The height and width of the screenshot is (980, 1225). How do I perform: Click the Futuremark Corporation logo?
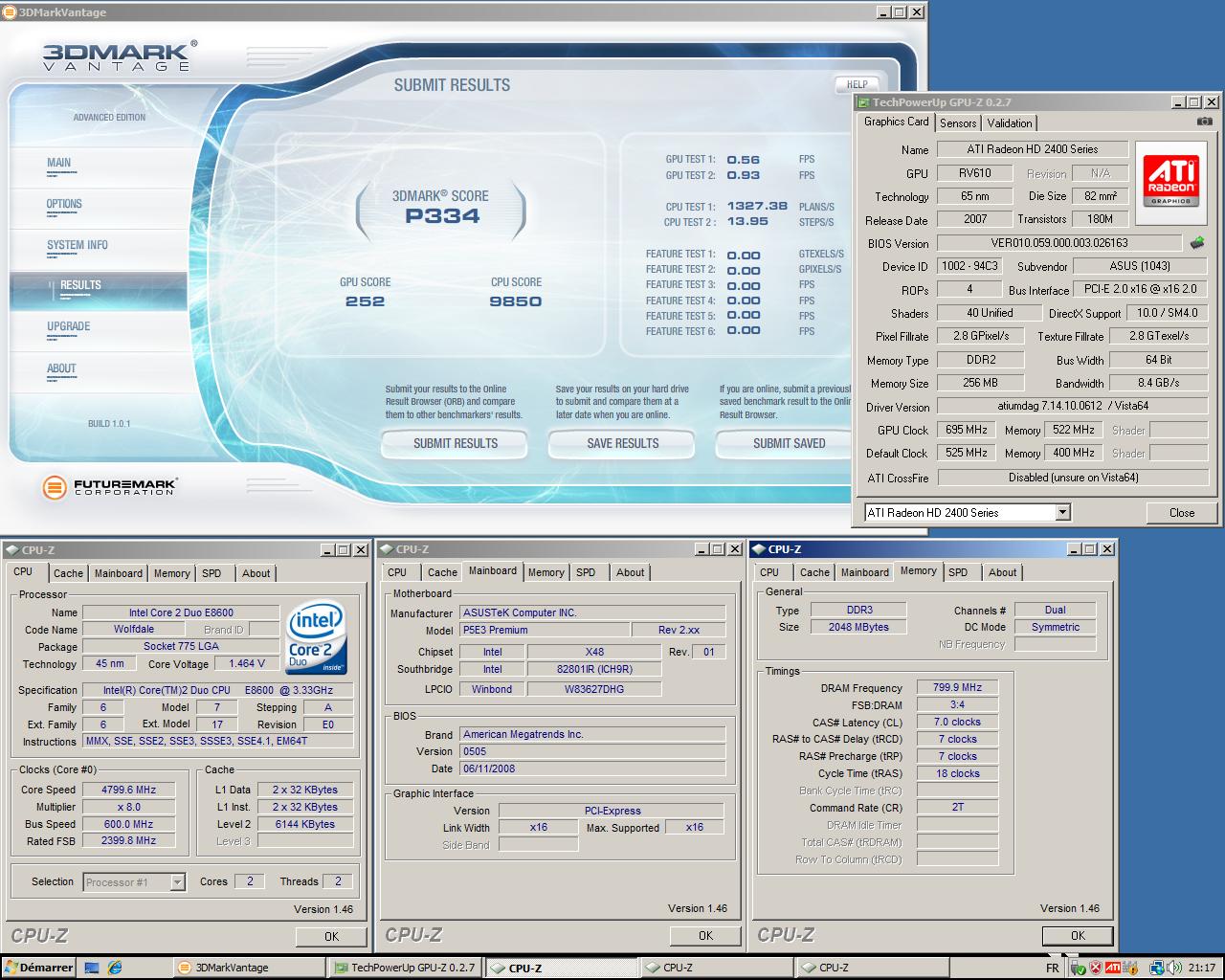click(x=110, y=487)
